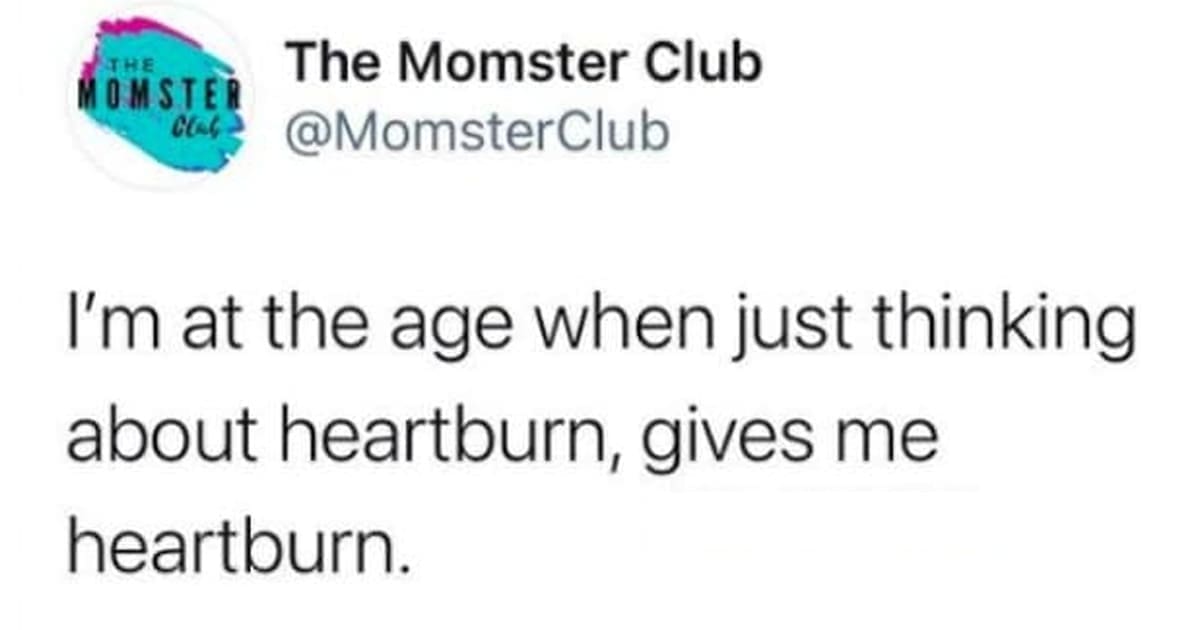This screenshot has width=1200, height=630.
Task: Open The Momster Club display name
Action: pos(524,65)
